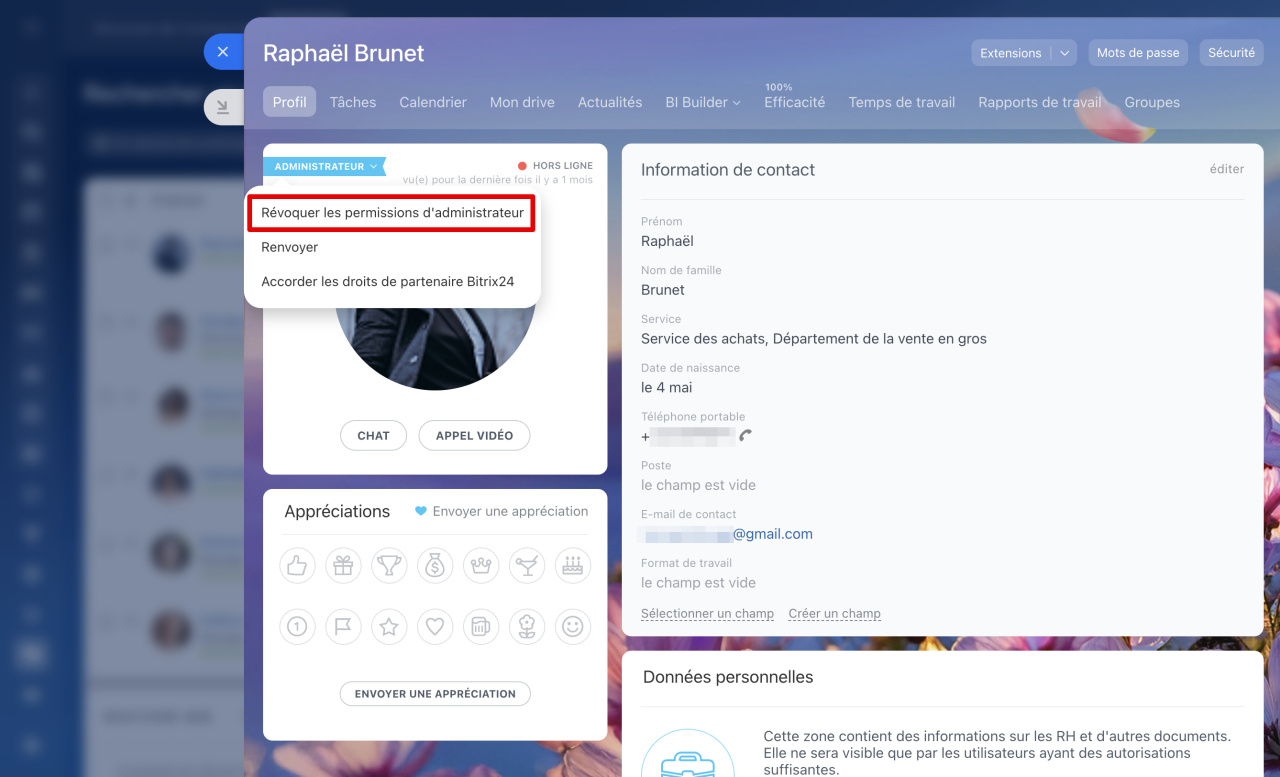
Task: Click éditer in Information de contact
Action: point(1227,169)
